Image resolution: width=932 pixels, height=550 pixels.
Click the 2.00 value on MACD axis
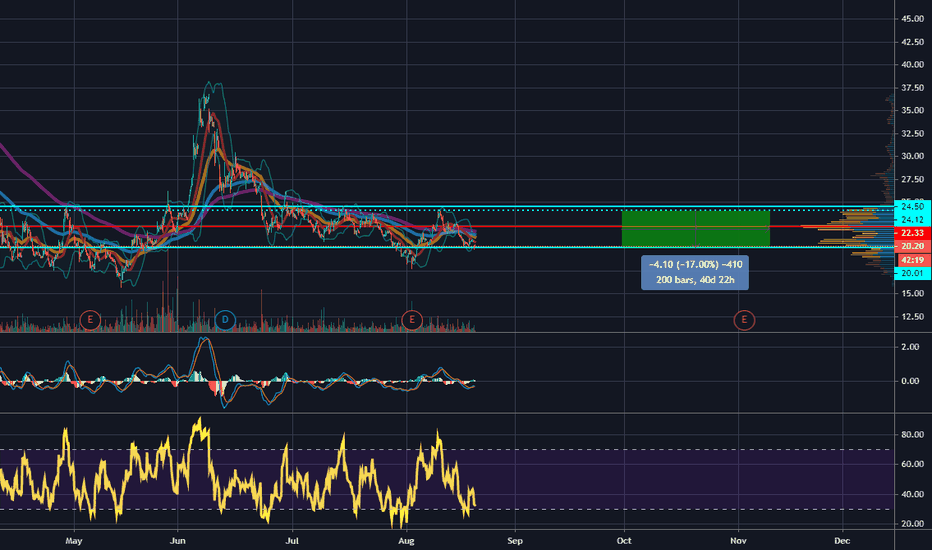pos(910,347)
